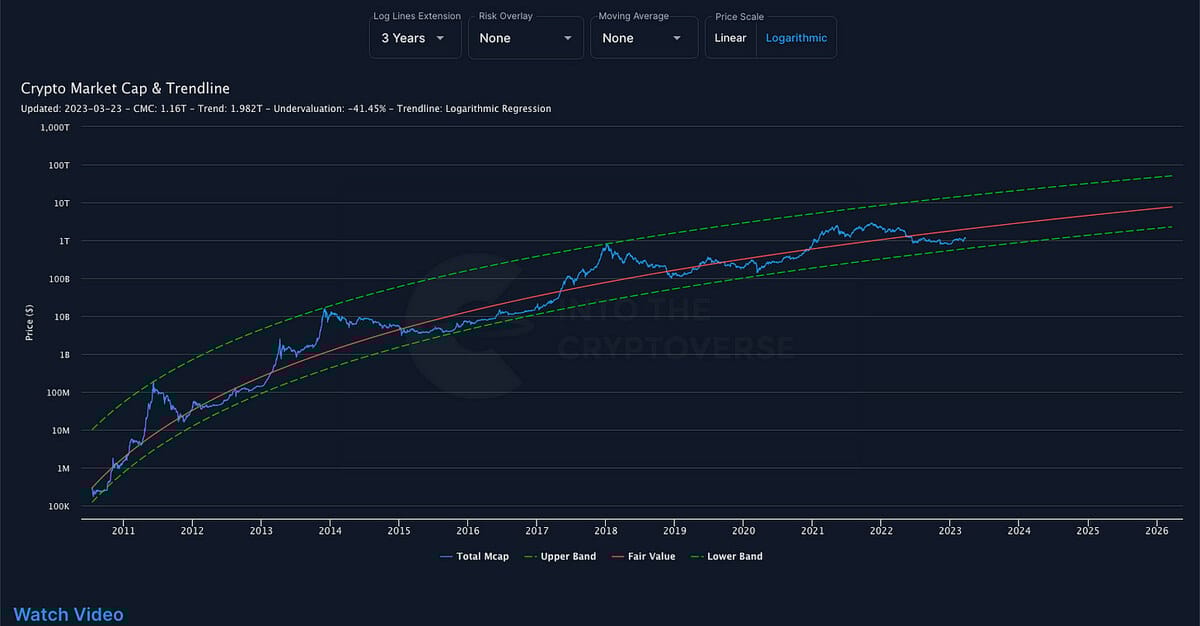
Task: Click the 100T y-axis label
Action: point(59,165)
